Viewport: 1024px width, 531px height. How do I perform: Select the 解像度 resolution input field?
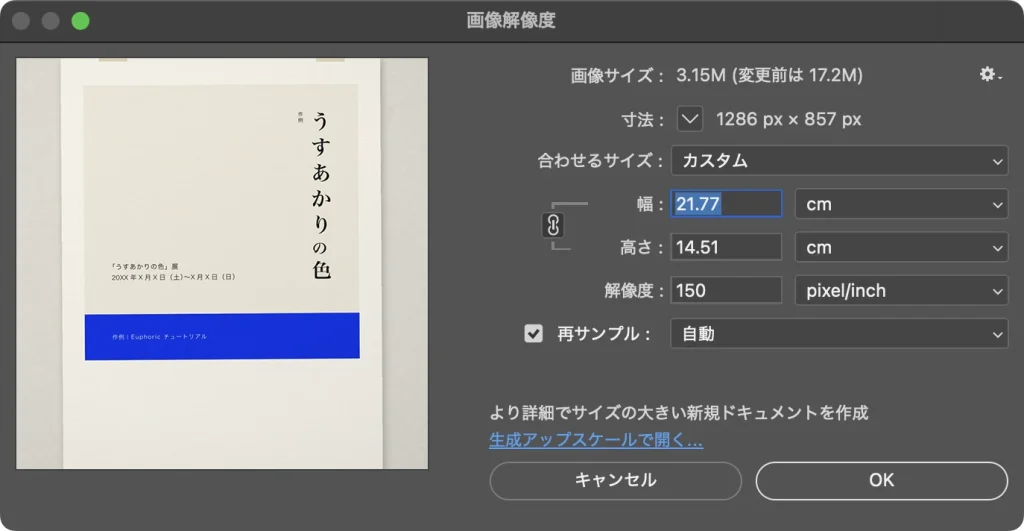[x=726, y=291]
